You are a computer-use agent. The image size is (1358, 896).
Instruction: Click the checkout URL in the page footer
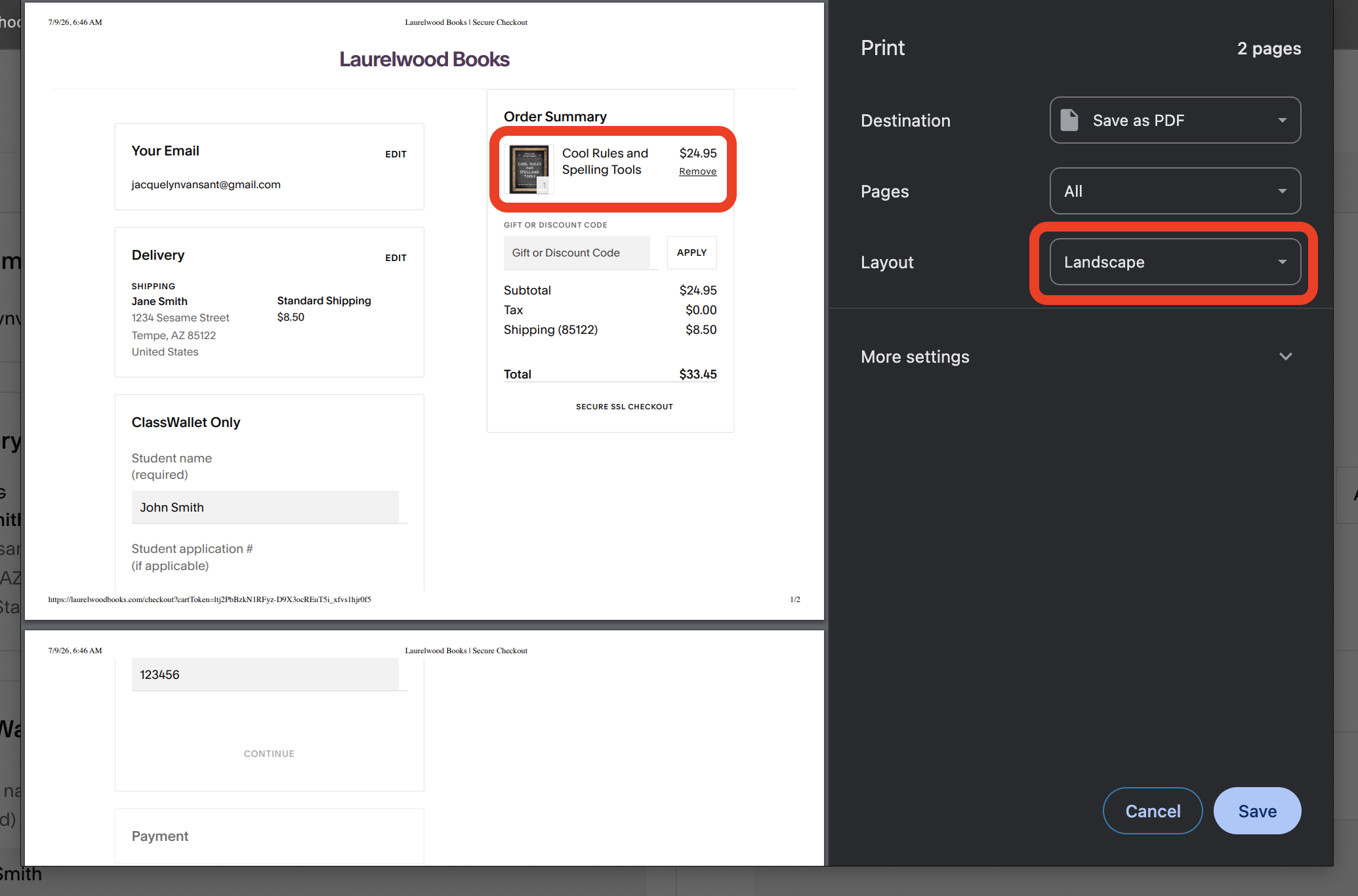click(209, 600)
